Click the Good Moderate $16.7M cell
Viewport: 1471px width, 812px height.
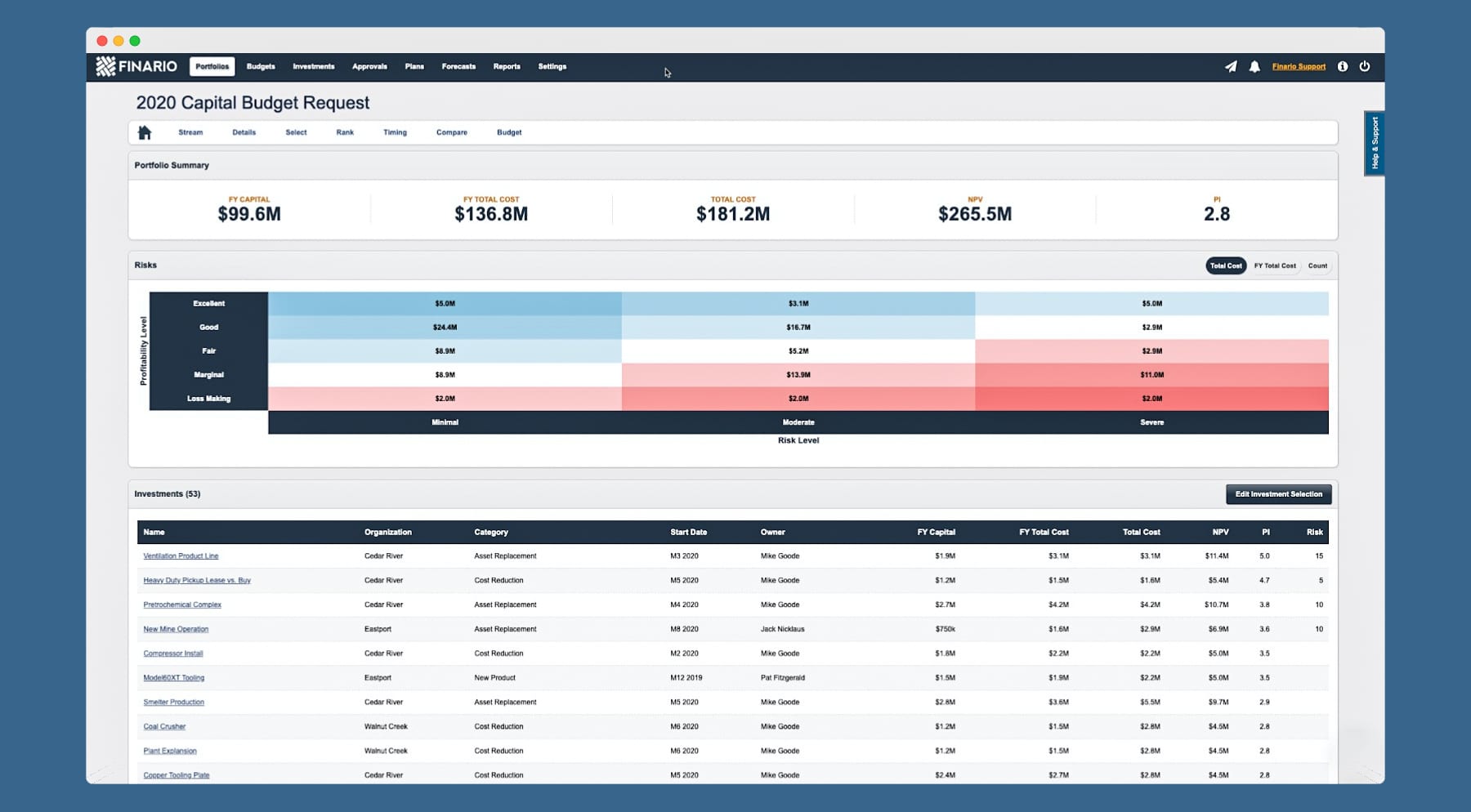click(x=798, y=328)
